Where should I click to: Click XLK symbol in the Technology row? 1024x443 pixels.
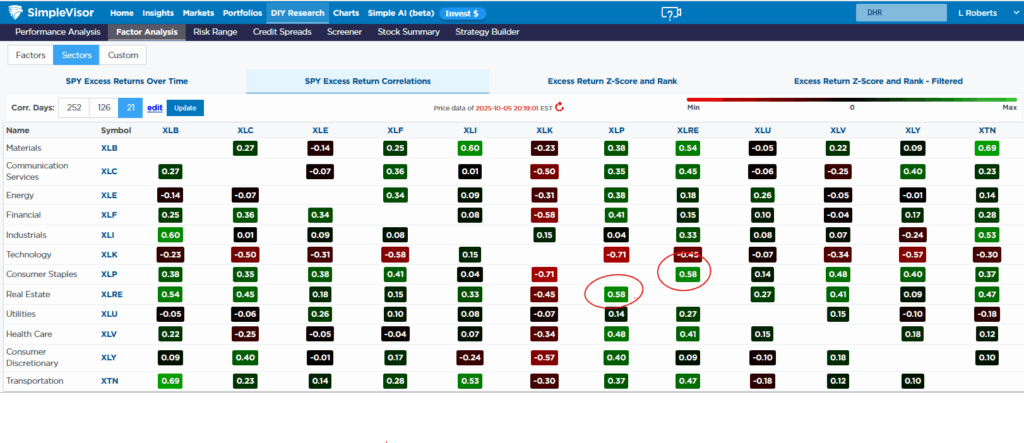(x=109, y=254)
